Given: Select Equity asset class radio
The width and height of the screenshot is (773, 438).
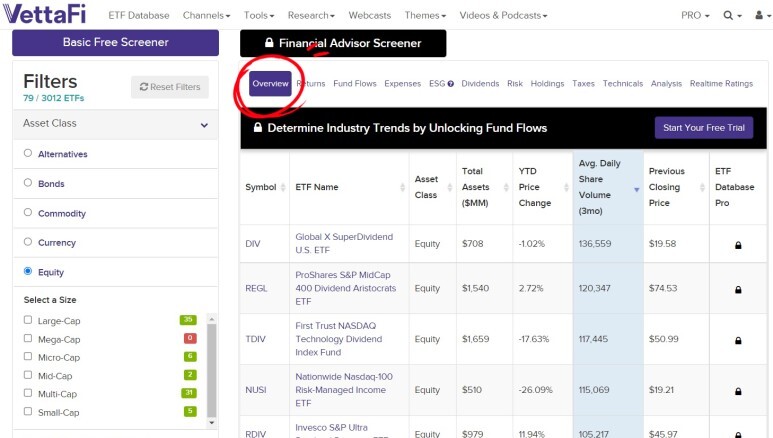Looking at the screenshot, I should point(28,271).
